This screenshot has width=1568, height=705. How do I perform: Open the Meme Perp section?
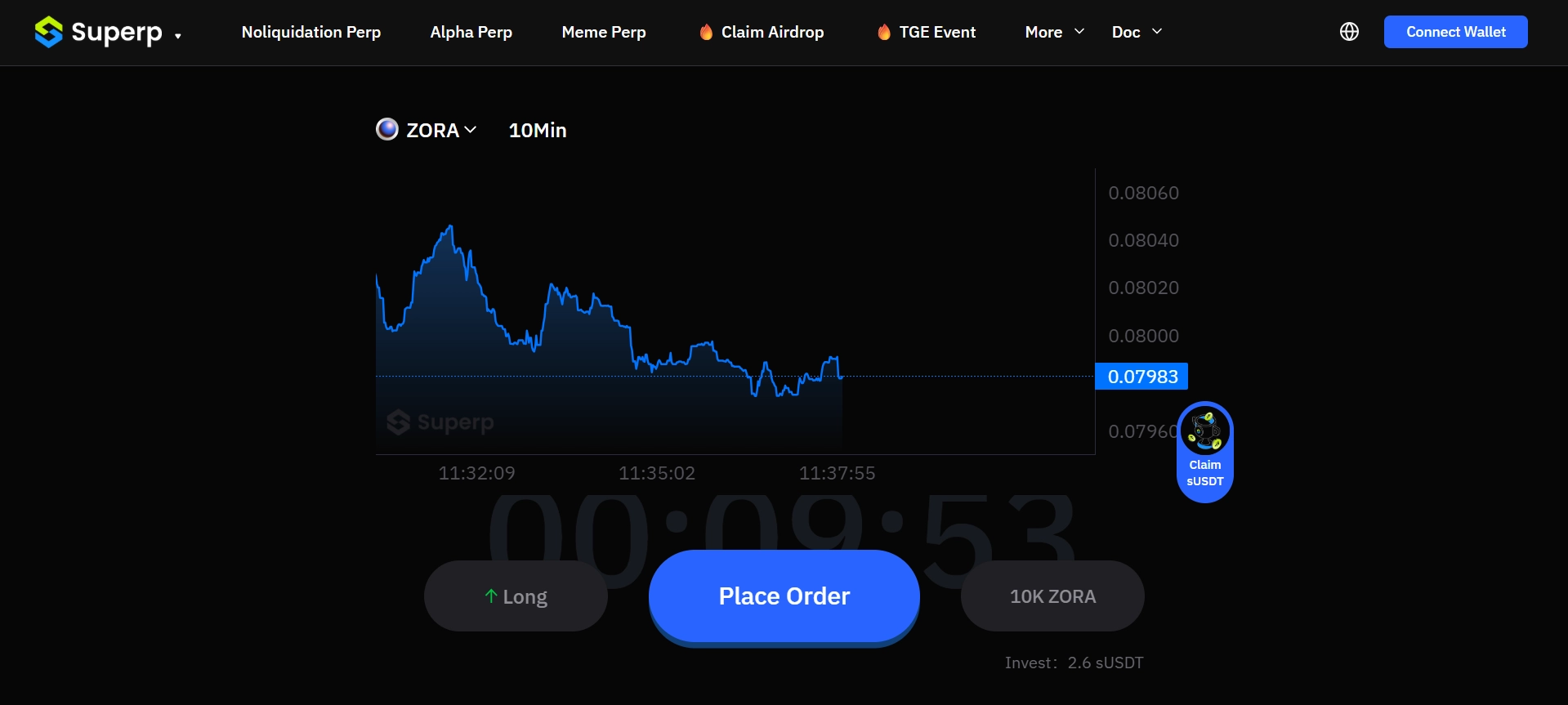coord(604,32)
